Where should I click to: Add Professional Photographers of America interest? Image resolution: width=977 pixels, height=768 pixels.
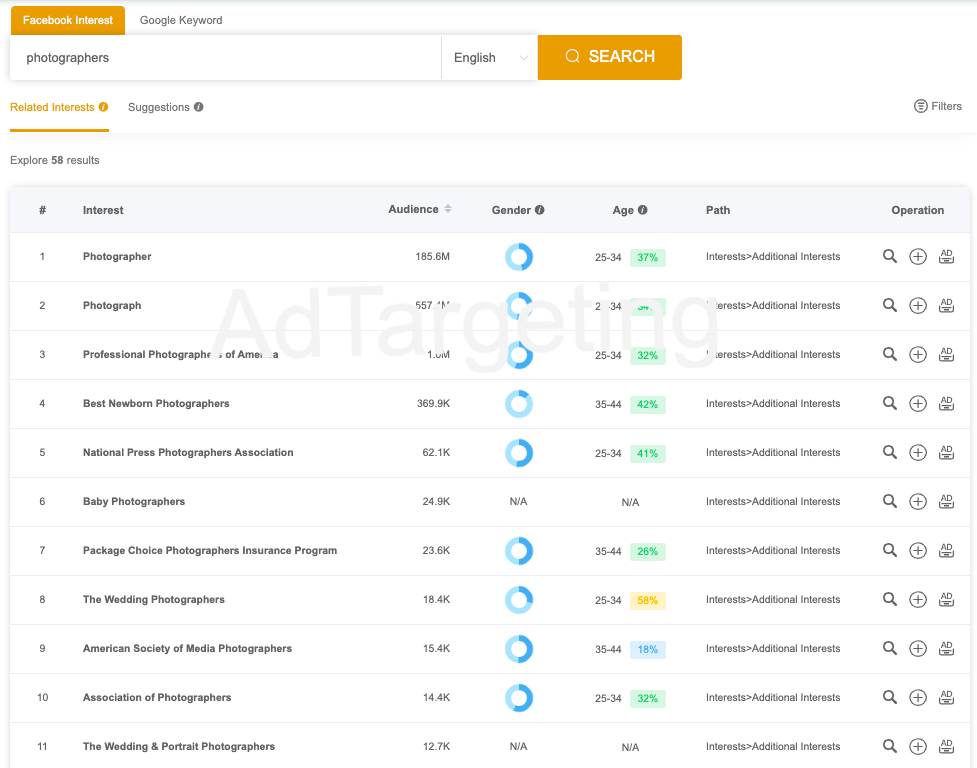coord(918,354)
